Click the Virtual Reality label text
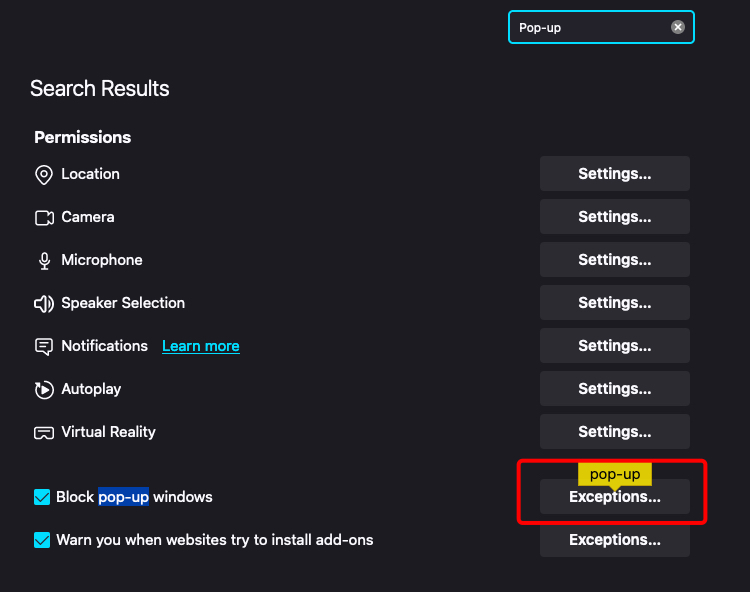Viewport: 750px width, 592px height. pyautogui.click(x=109, y=432)
